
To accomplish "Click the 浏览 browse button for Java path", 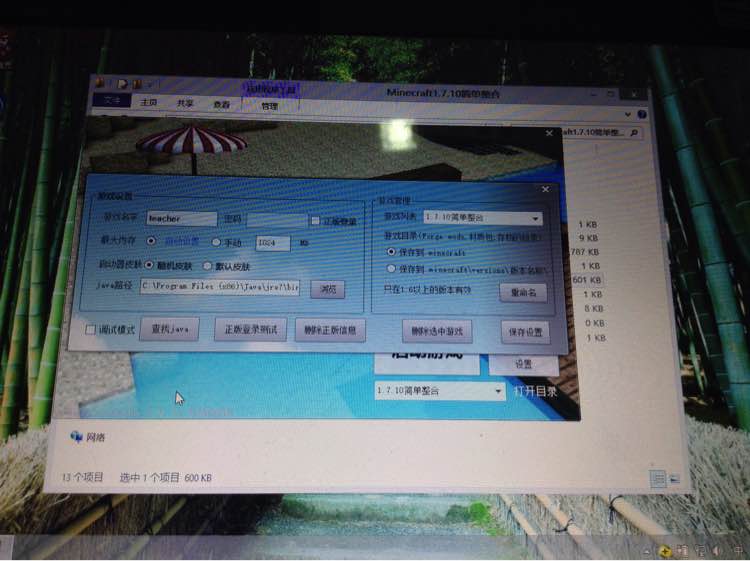I will [x=328, y=289].
